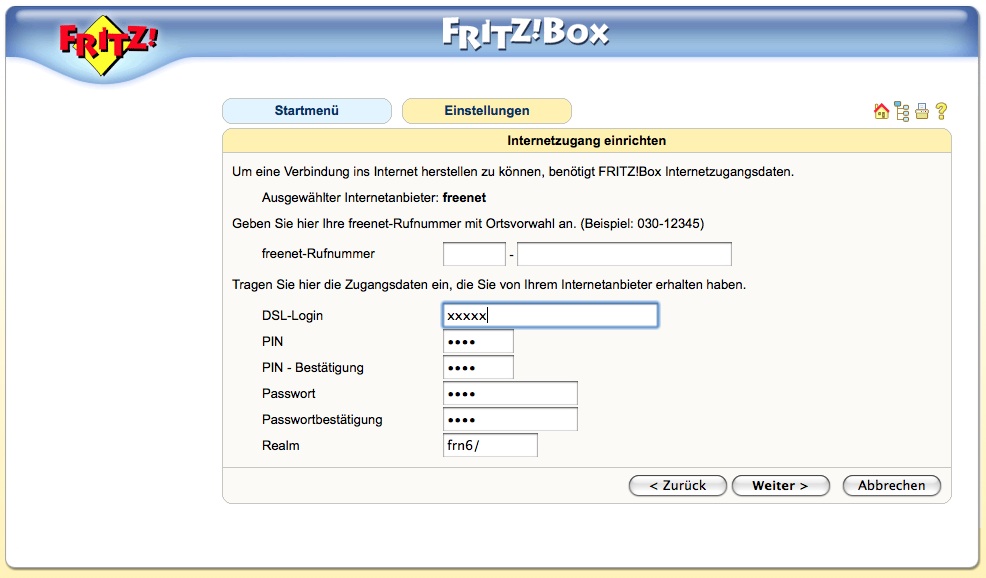Open help via question mark icon

pos(941,111)
